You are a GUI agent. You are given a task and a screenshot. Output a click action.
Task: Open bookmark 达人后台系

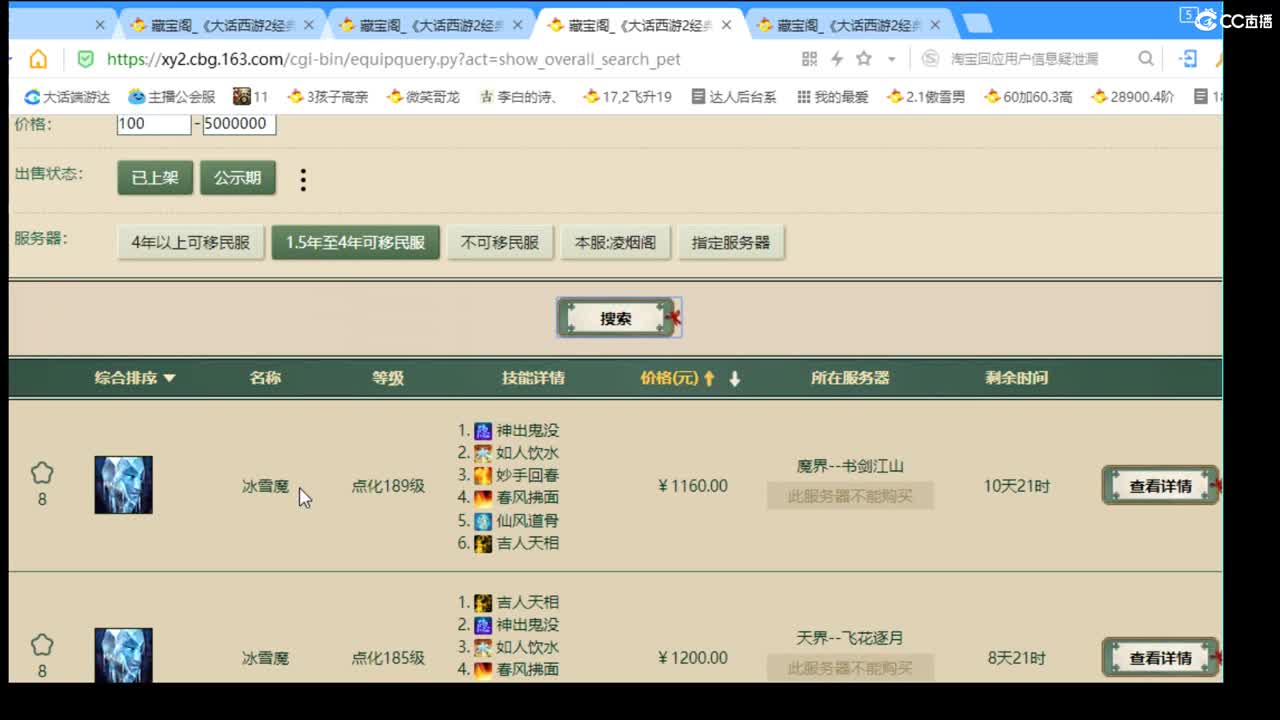[x=734, y=97]
